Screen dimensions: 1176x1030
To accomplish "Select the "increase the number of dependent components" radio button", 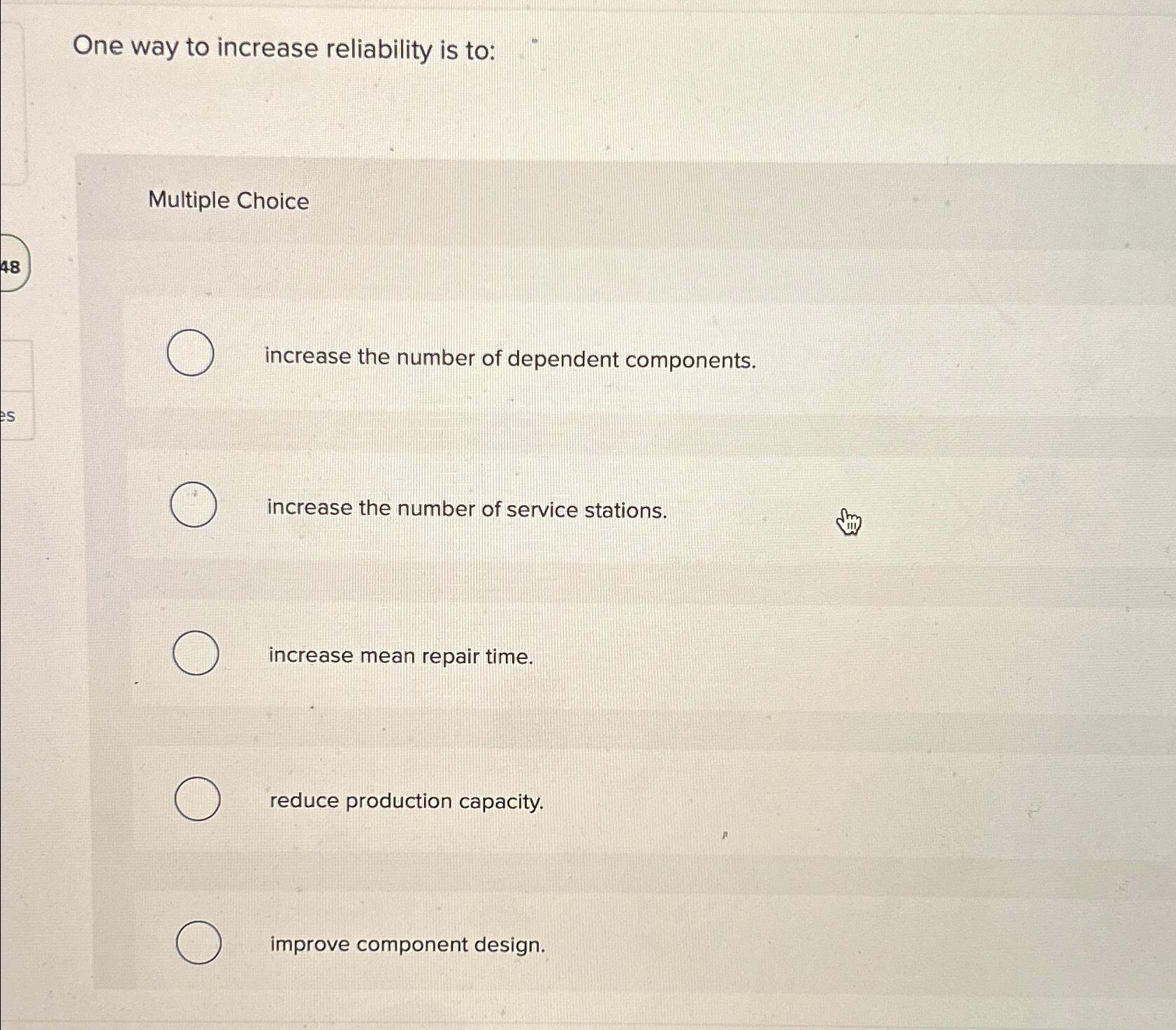I will point(191,355).
